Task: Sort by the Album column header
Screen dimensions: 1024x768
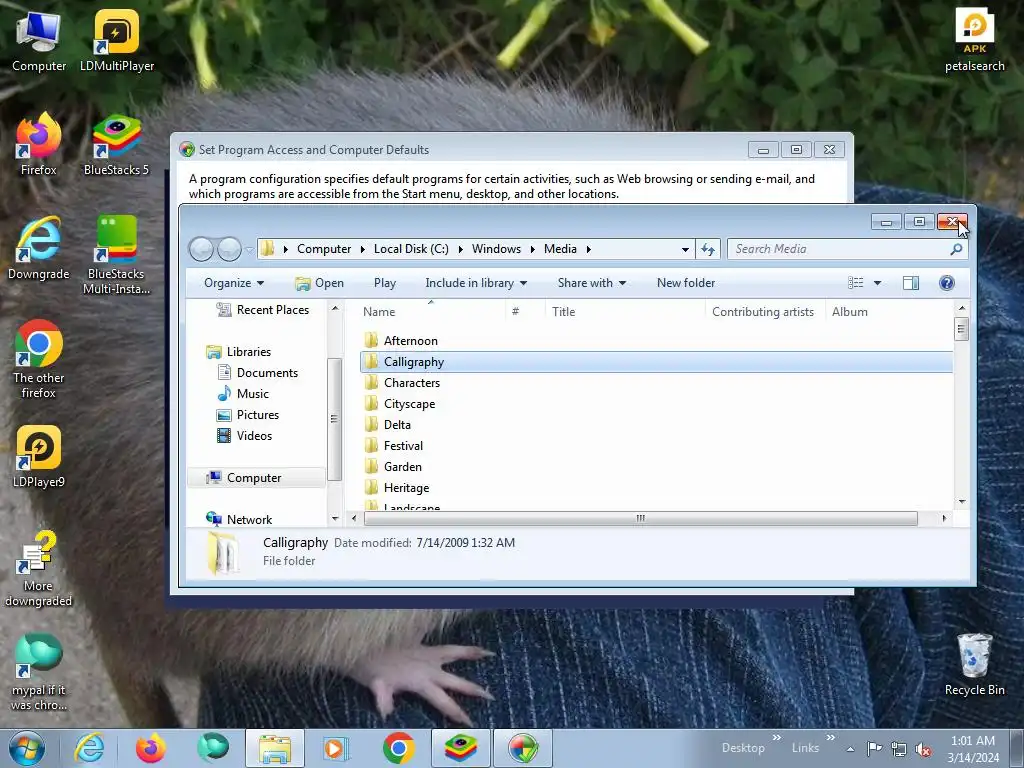Action: [850, 312]
